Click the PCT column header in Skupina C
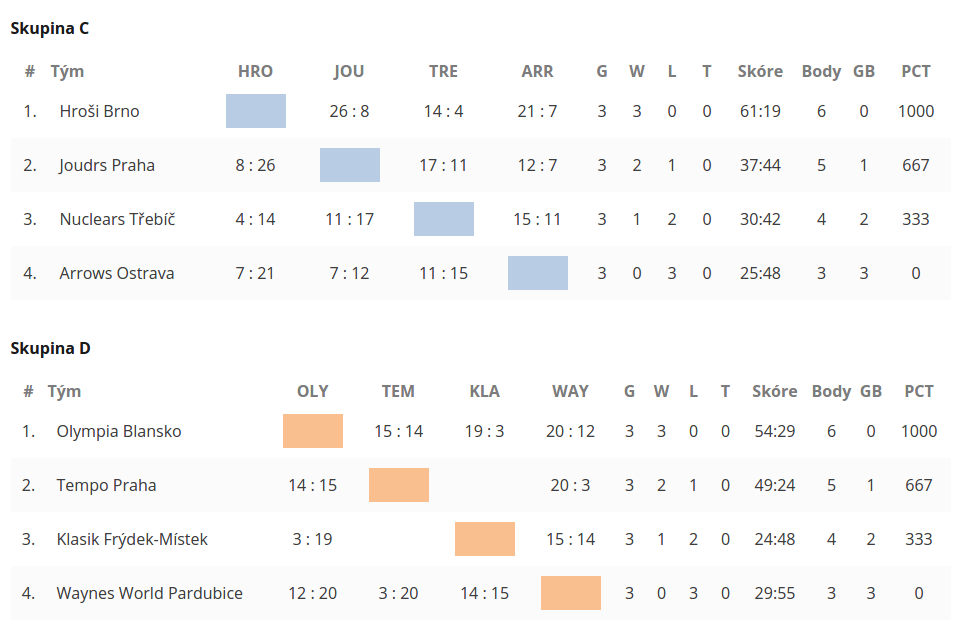 [915, 71]
